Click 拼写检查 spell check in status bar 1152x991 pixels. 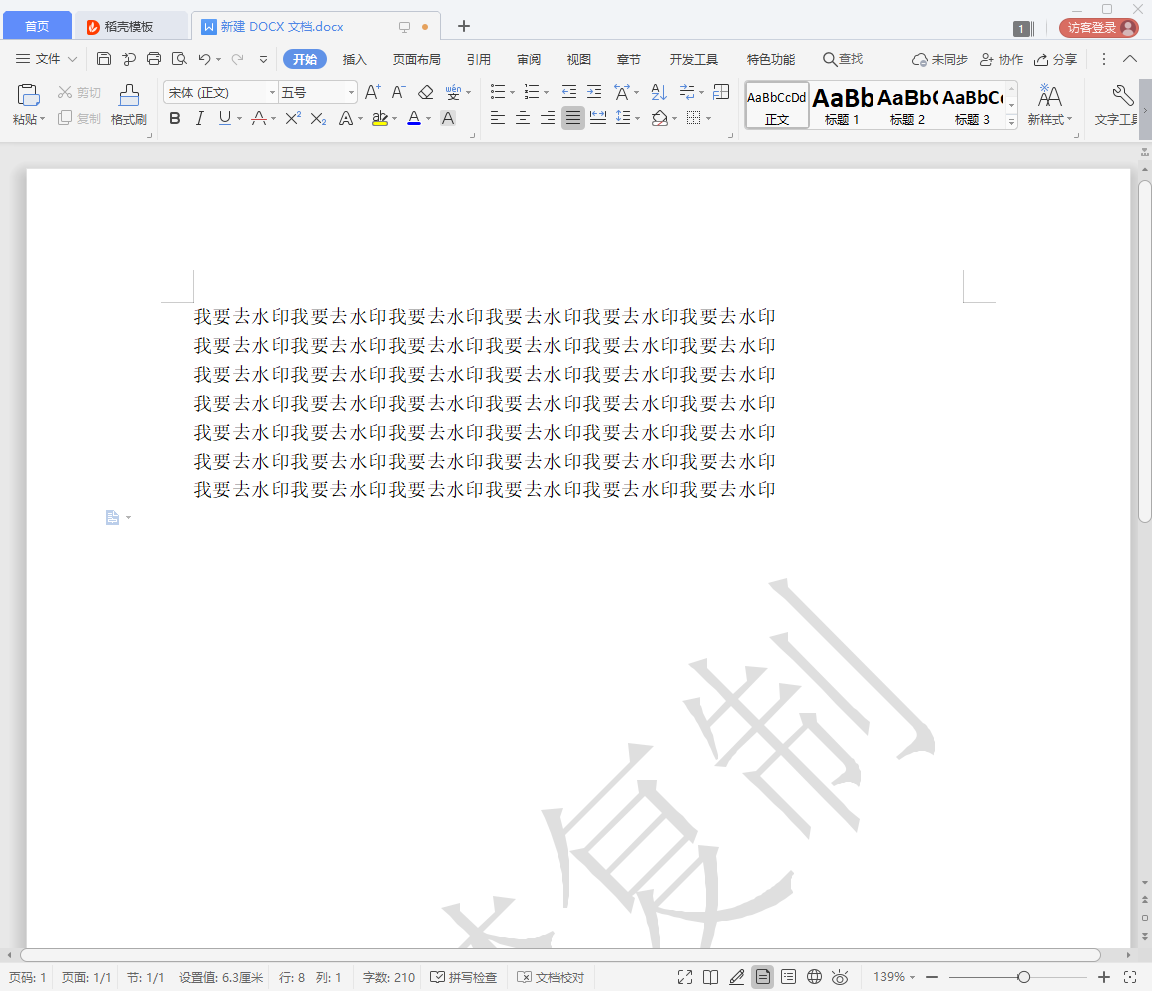click(464, 977)
